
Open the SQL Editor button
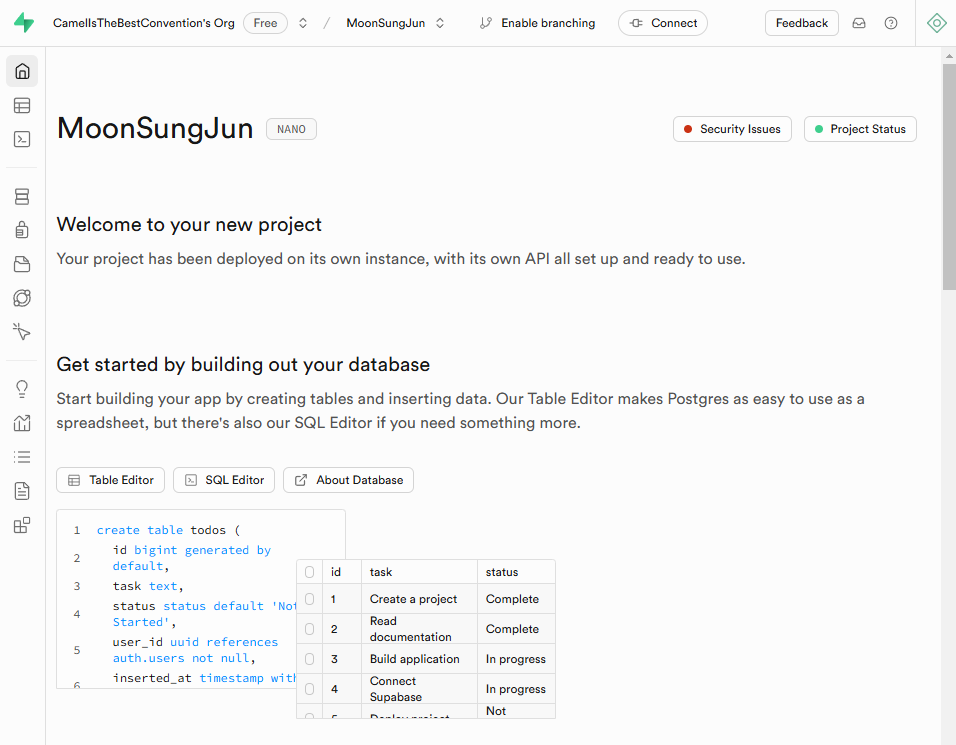click(x=224, y=480)
